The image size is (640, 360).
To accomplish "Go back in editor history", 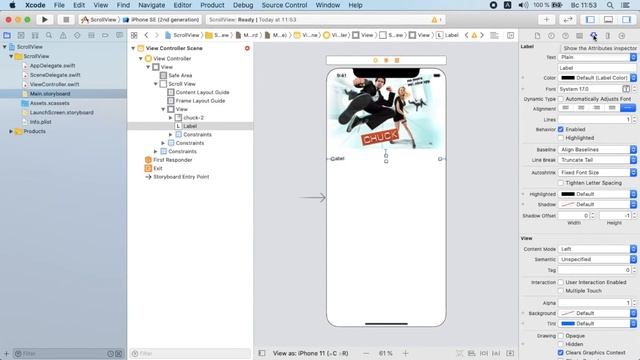I will (x=146, y=36).
